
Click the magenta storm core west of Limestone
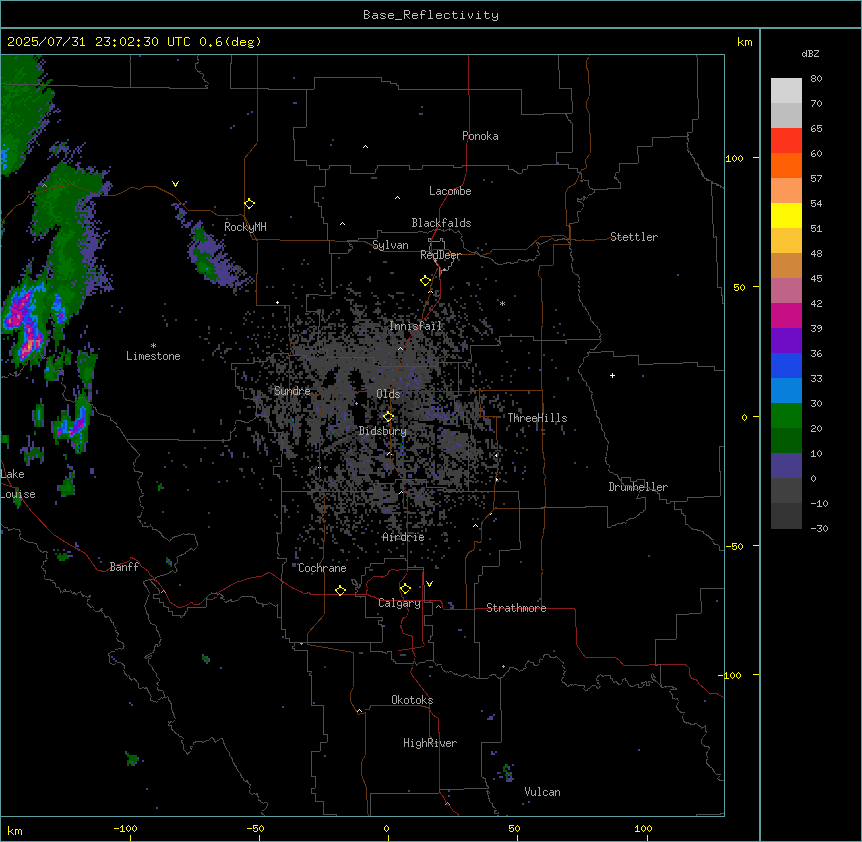[25, 322]
